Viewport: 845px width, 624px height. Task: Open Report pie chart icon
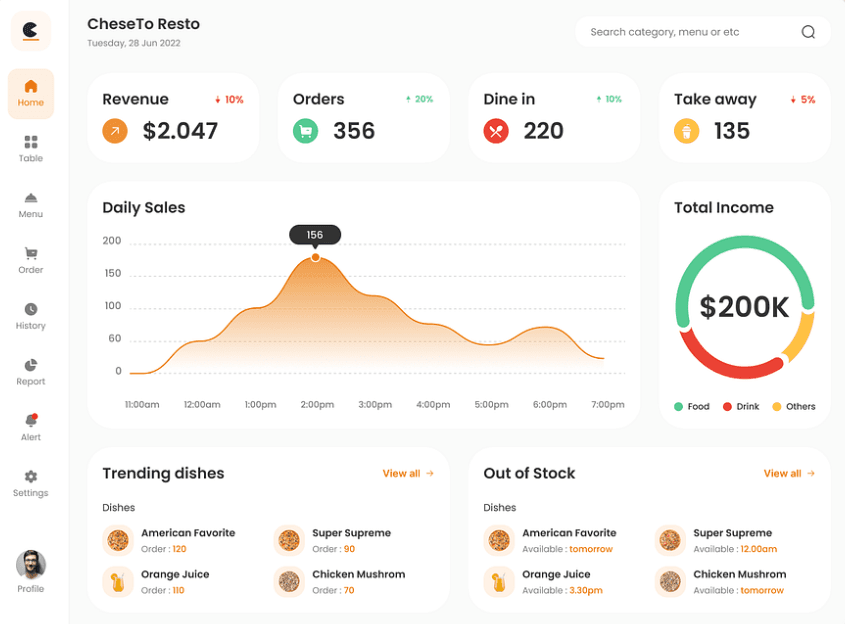[x=31, y=365]
